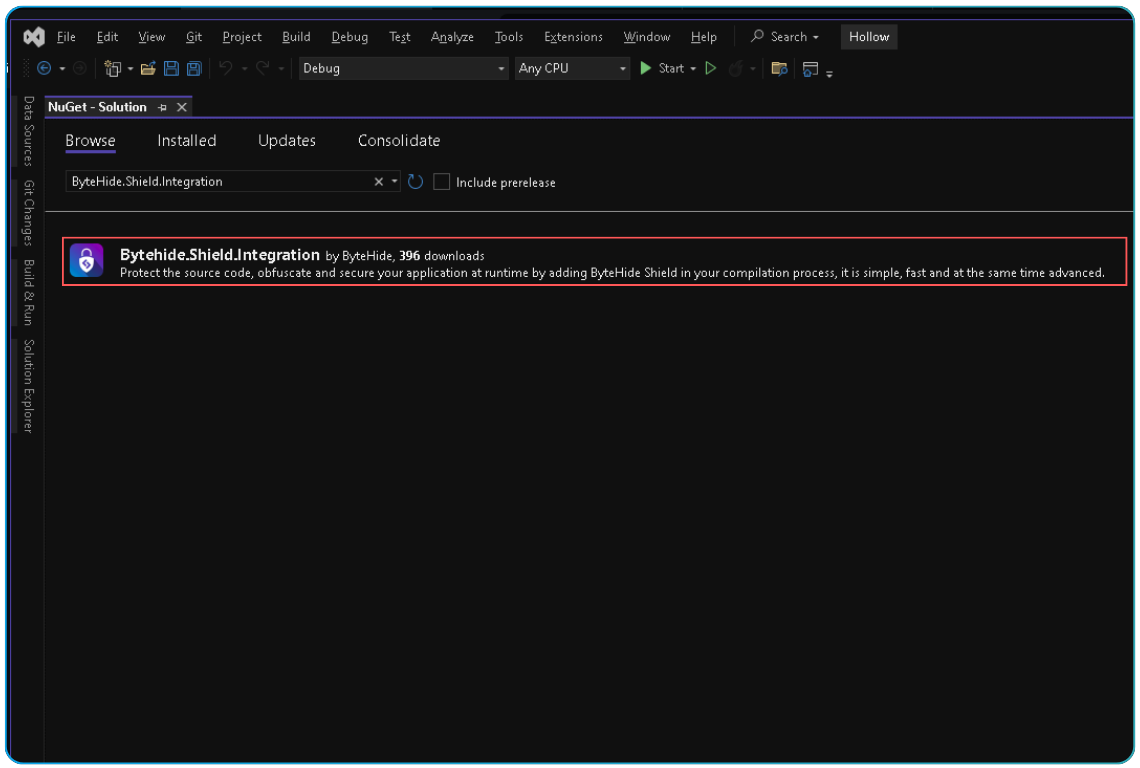Run without debugging using outlined play icon
This screenshot has height=768, width=1140.
711,68
